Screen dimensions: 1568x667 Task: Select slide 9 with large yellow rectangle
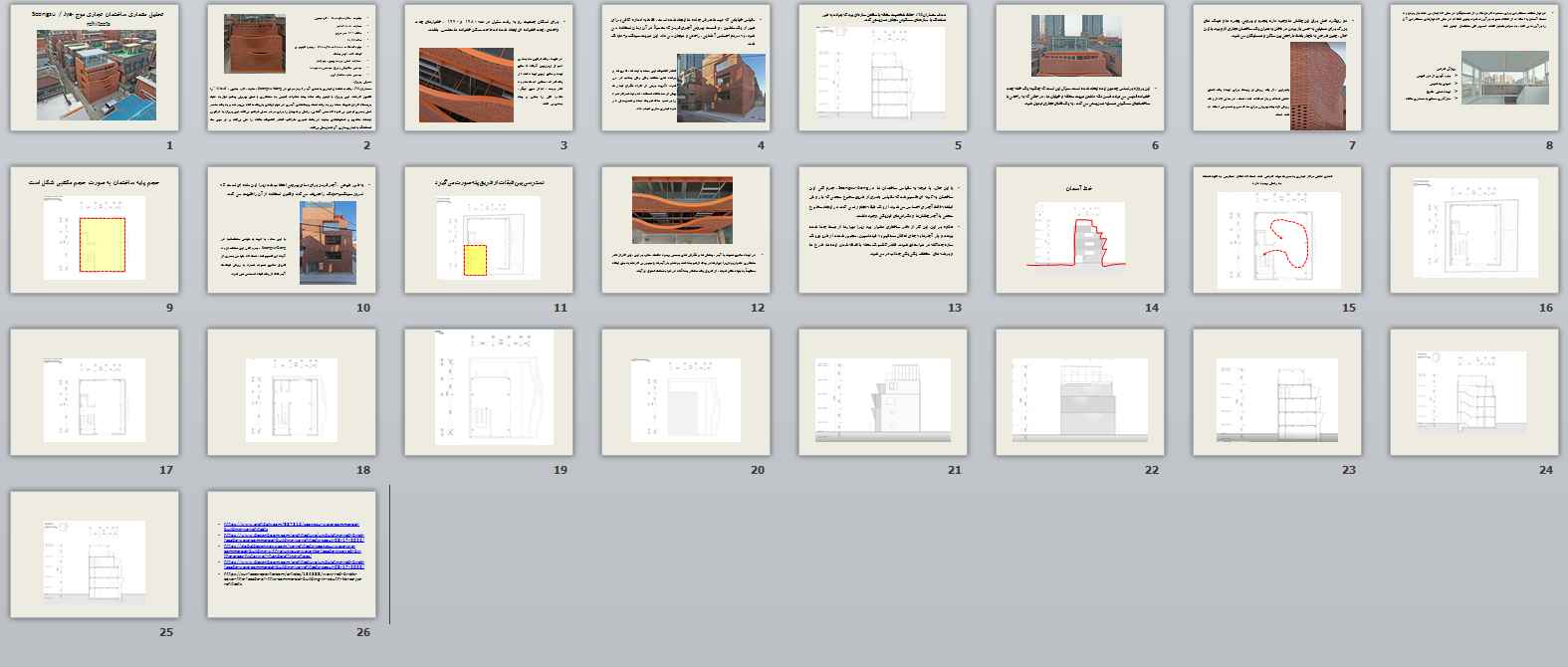tap(95, 230)
